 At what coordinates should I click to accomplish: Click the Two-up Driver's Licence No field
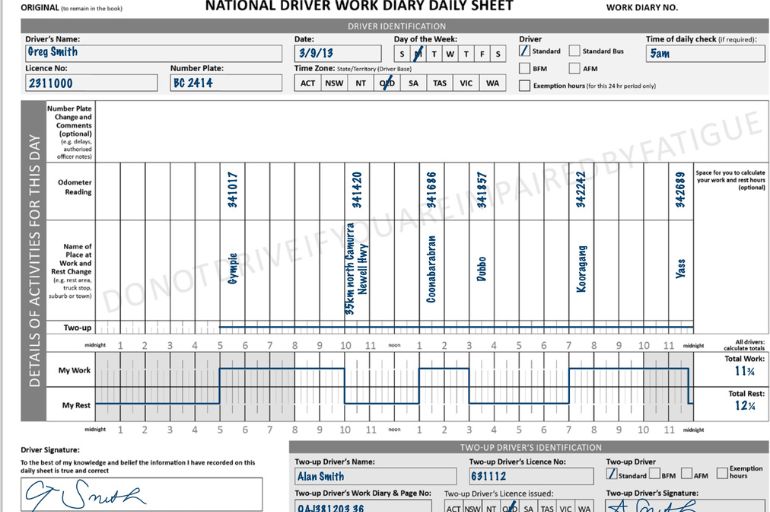(x=531, y=476)
